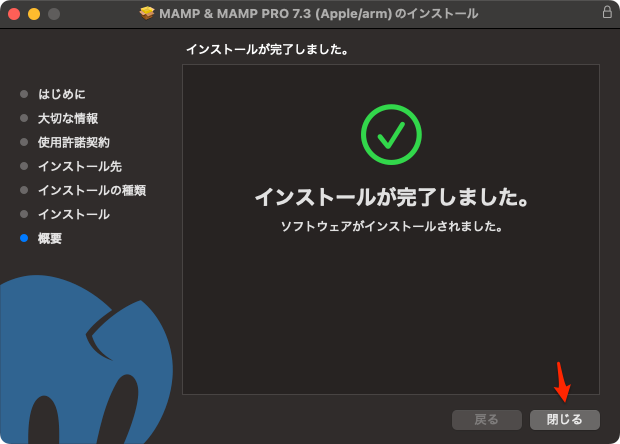Click the package box icon beside the window title
This screenshot has width=620, height=444.
pyautogui.click(x=148, y=14)
